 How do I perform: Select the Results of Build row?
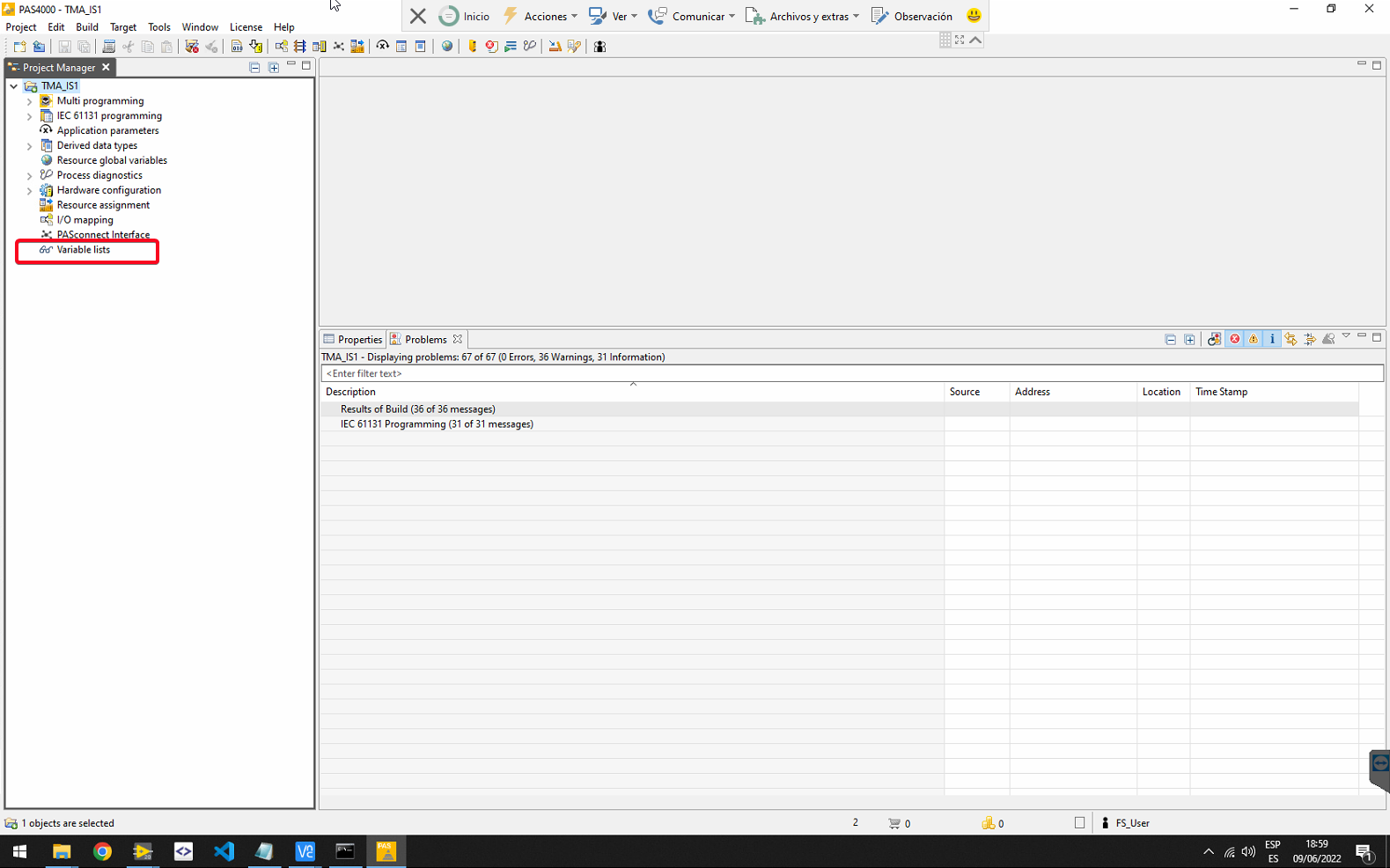tap(840, 409)
